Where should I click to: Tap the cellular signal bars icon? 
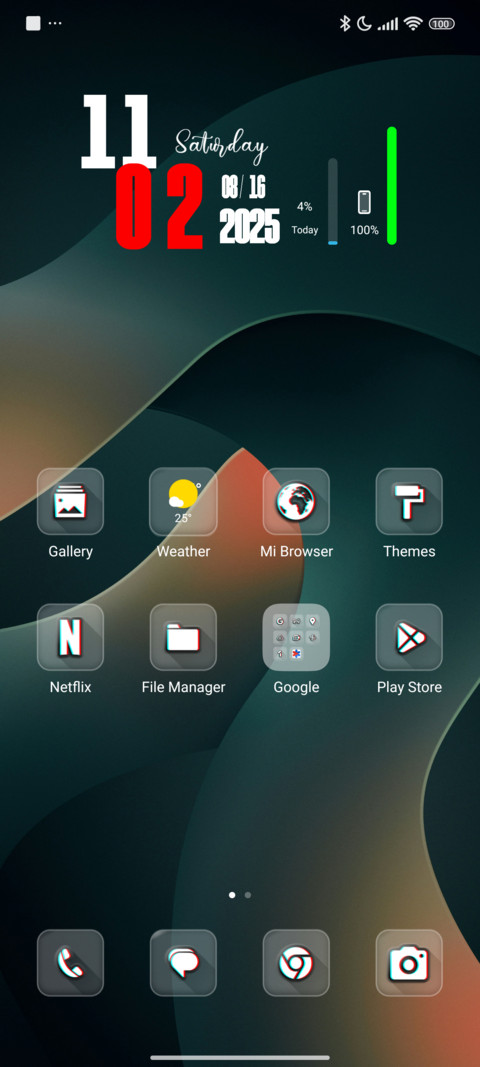(x=387, y=24)
